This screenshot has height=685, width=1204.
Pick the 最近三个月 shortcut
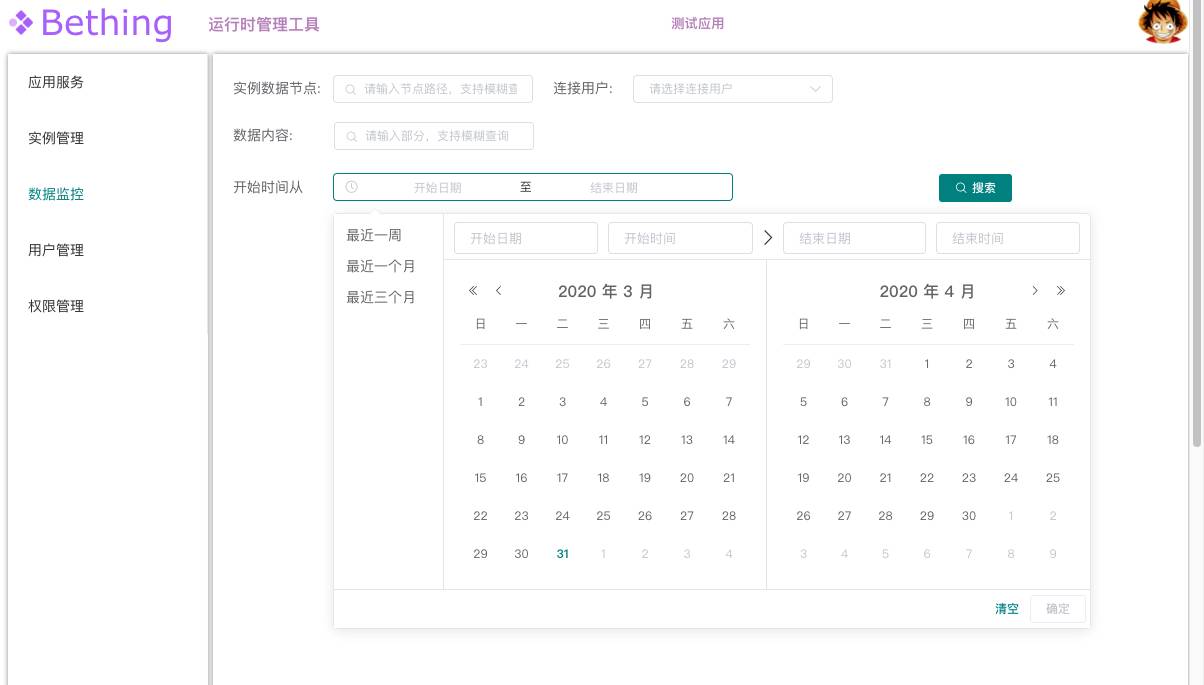(x=381, y=298)
